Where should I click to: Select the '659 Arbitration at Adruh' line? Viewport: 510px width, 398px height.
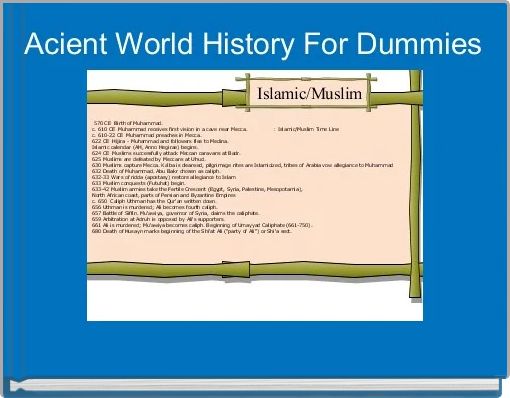[158, 219]
